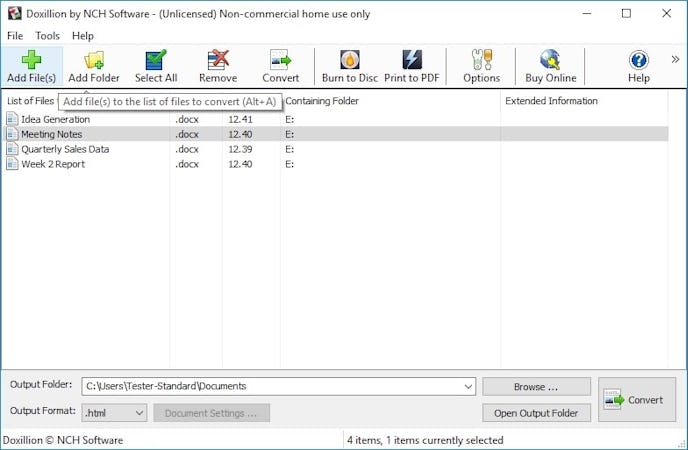Select the Meeting Notes file name

coord(52,134)
